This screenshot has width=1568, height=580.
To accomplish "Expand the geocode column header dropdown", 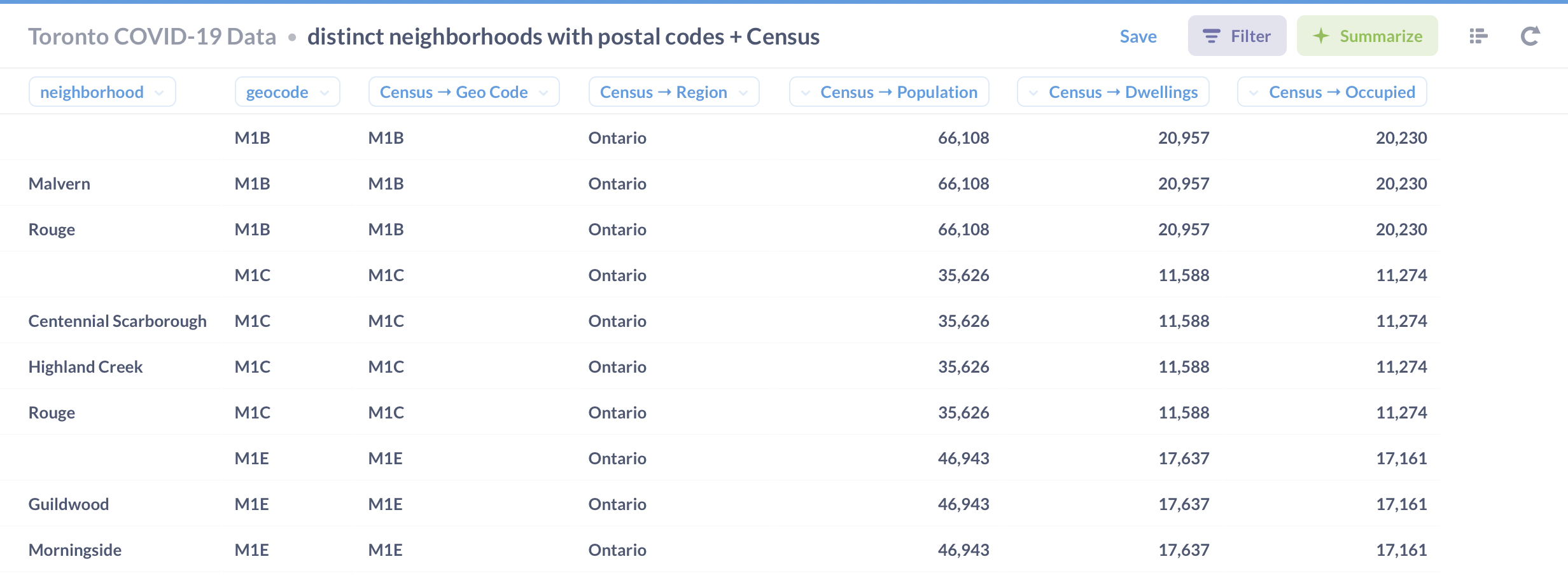I will pyautogui.click(x=288, y=92).
